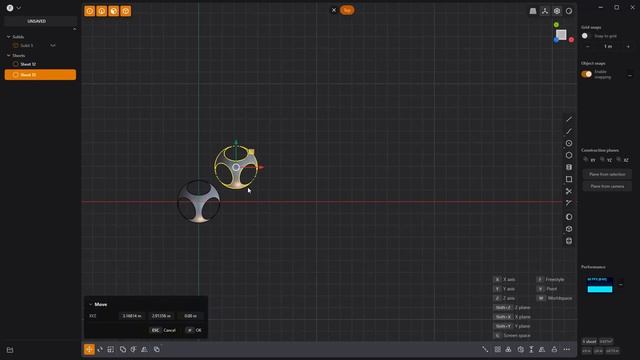640x360 pixels.
Task: Collapse the Solids group
Action: pos(9,37)
